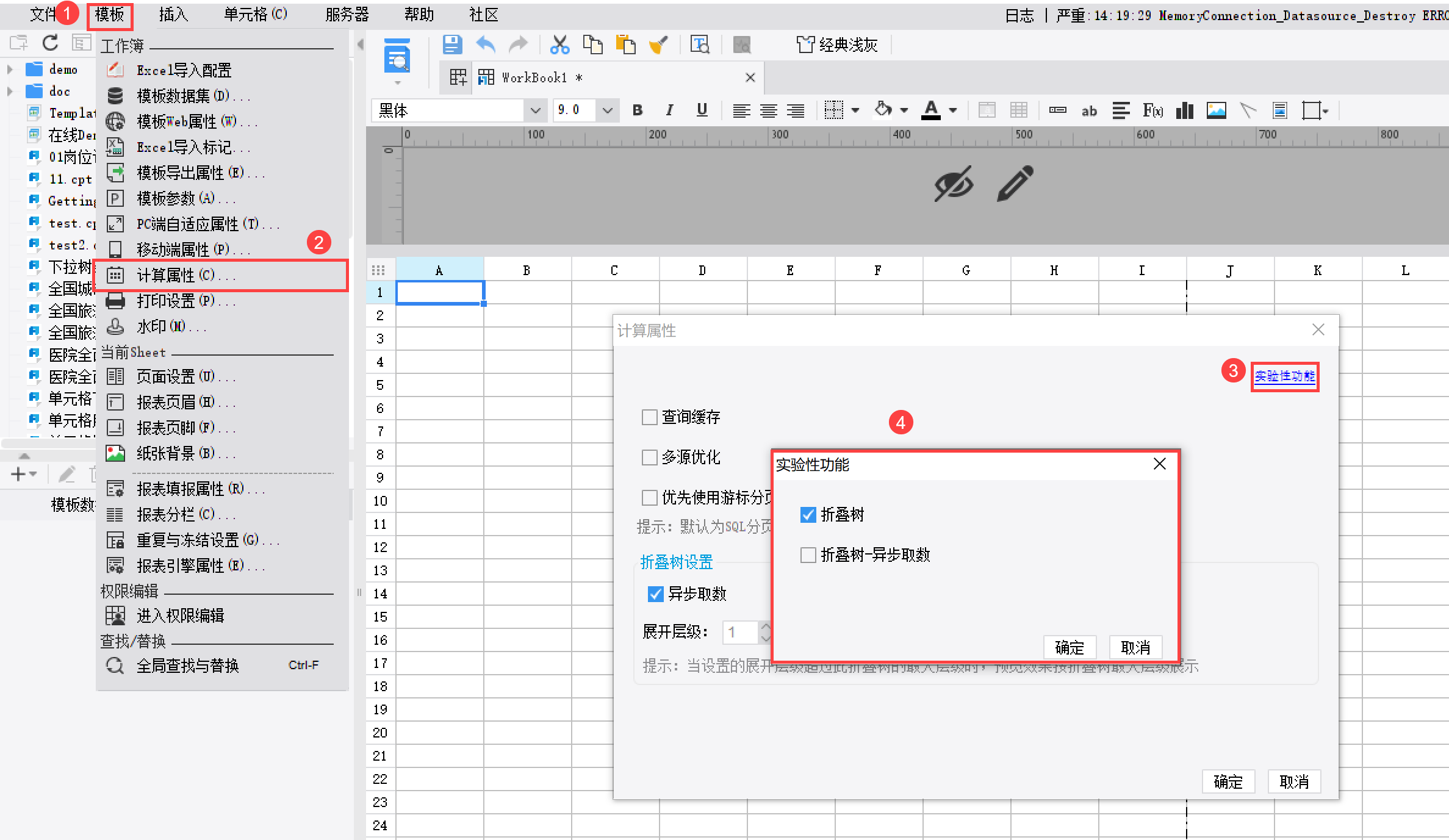Uncheck the 折叠树 checkbox

[808, 515]
